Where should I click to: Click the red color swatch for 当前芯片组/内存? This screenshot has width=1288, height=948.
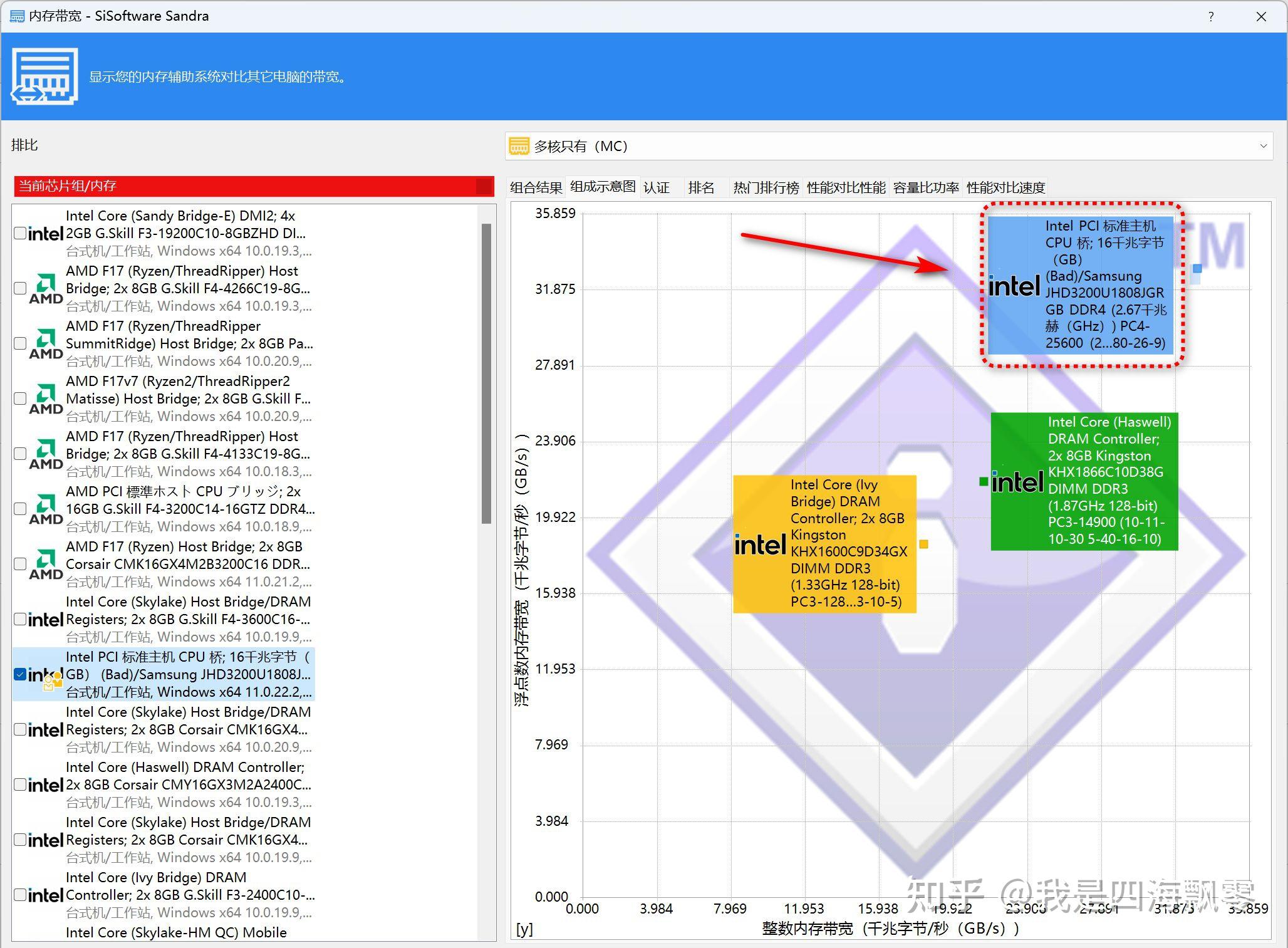click(x=484, y=186)
